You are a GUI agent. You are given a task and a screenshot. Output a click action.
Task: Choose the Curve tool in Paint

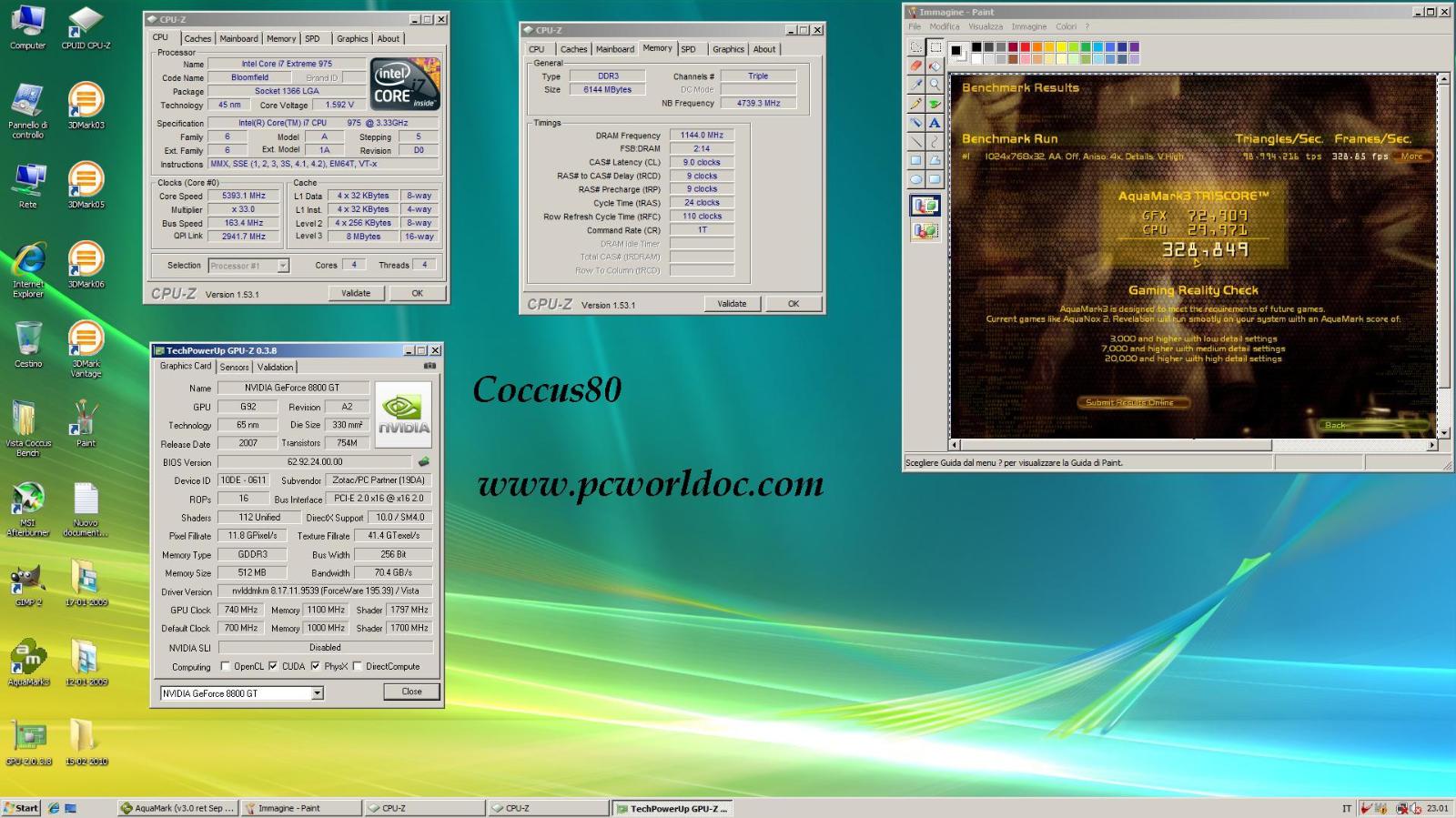point(935,142)
